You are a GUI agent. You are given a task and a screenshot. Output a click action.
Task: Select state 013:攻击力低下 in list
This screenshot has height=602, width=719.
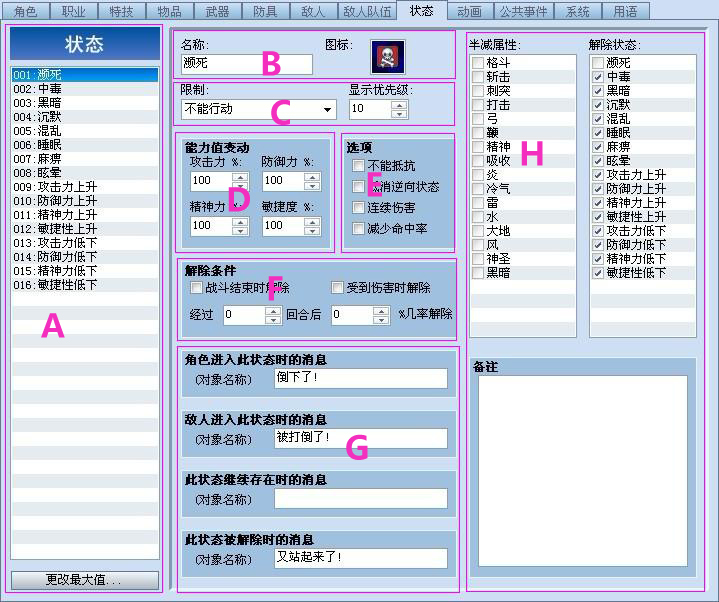pos(85,243)
